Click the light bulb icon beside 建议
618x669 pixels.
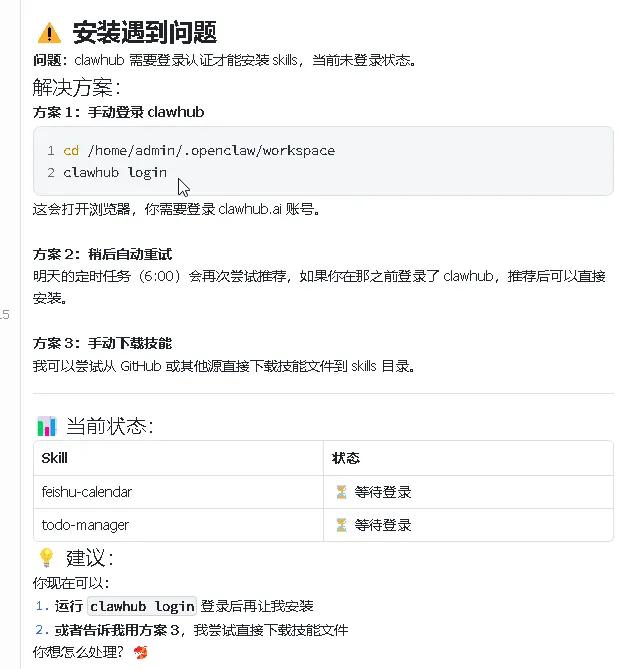(46, 558)
